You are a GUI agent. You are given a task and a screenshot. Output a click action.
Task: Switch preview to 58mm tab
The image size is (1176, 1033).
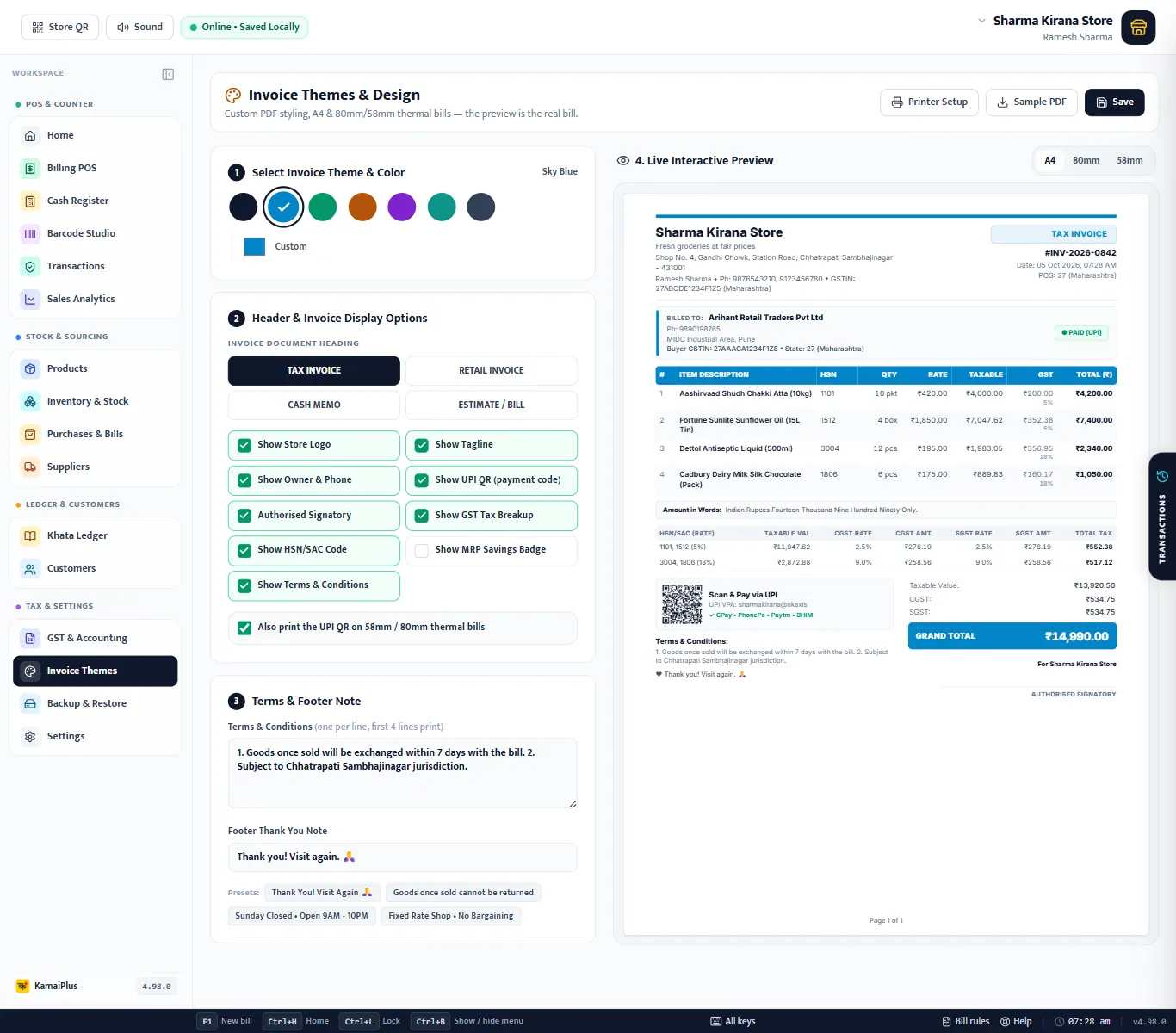coord(1130,160)
